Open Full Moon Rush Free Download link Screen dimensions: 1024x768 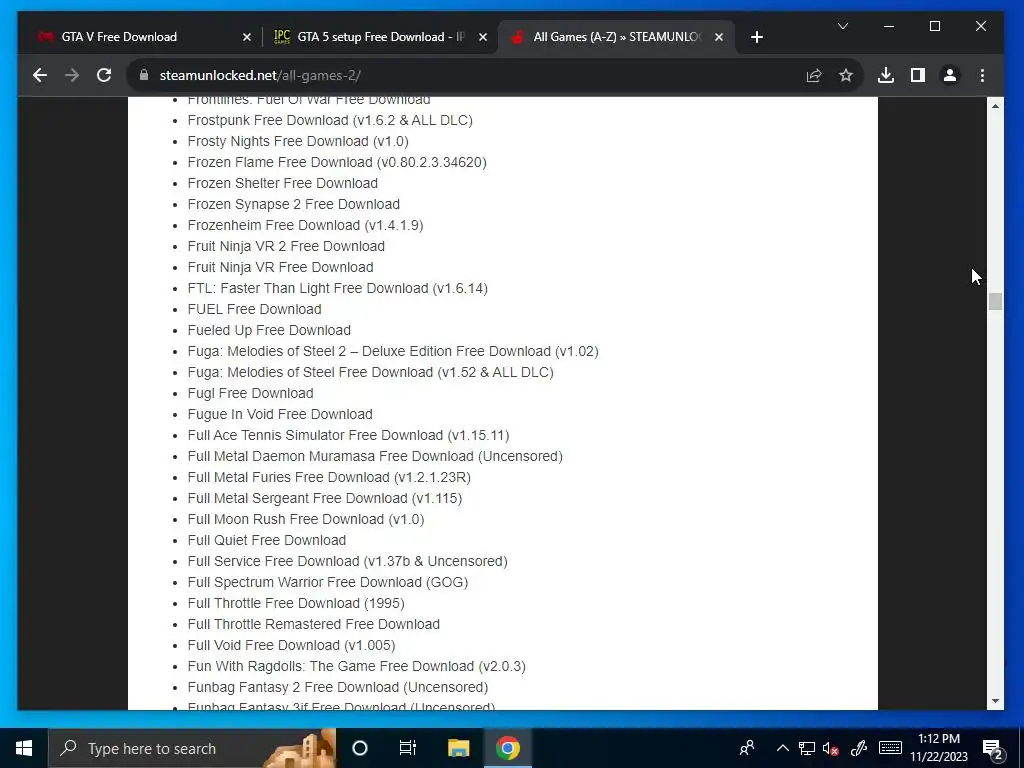click(306, 519)
